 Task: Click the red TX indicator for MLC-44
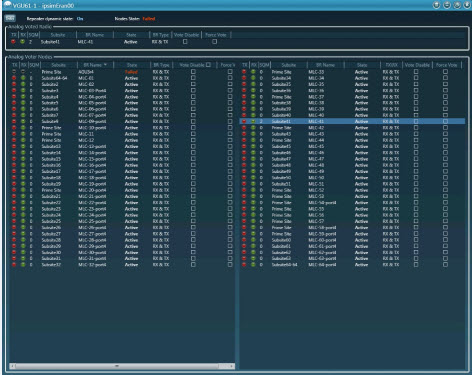coord(244,140)
